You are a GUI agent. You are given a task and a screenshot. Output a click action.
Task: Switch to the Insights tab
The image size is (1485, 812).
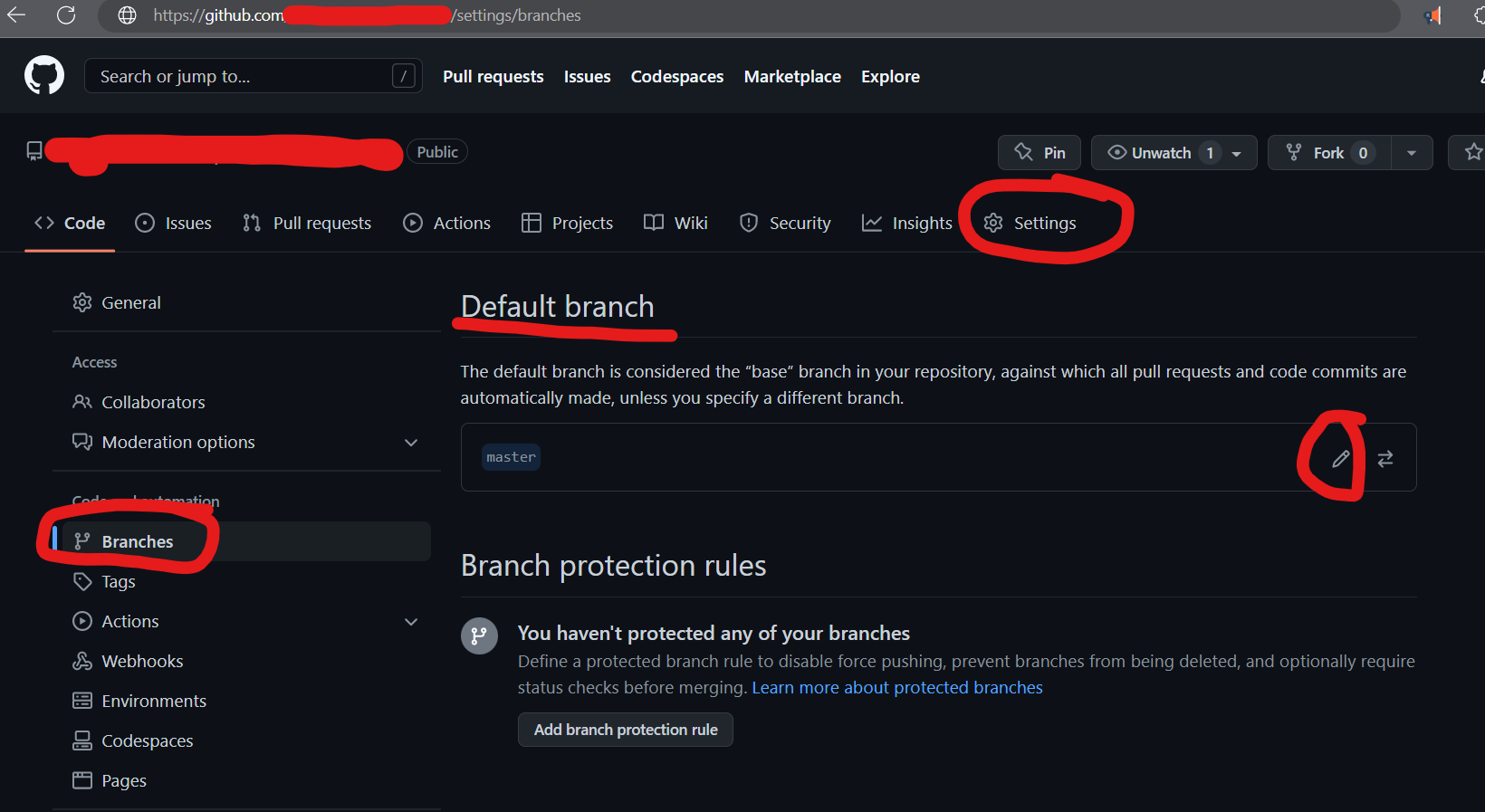pos(907,223)
